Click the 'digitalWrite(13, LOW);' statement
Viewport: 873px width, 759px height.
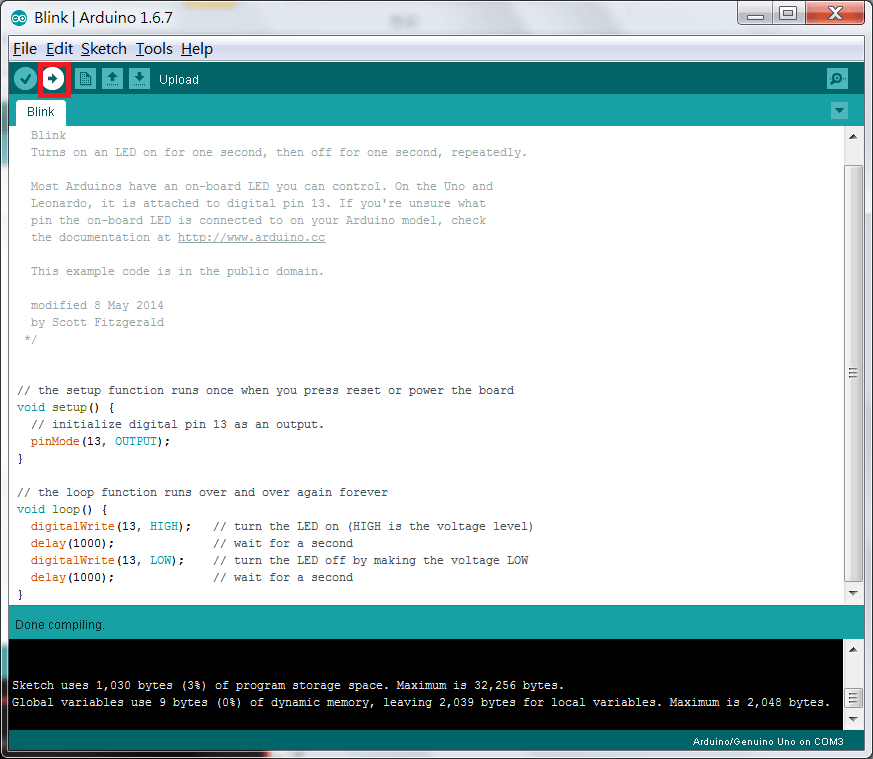107,561
